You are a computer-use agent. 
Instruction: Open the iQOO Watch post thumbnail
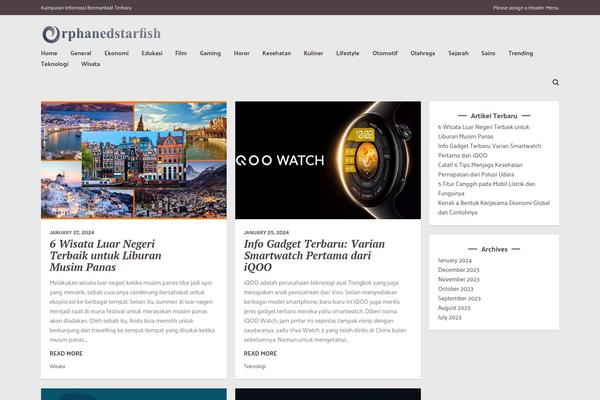point(328,160)
